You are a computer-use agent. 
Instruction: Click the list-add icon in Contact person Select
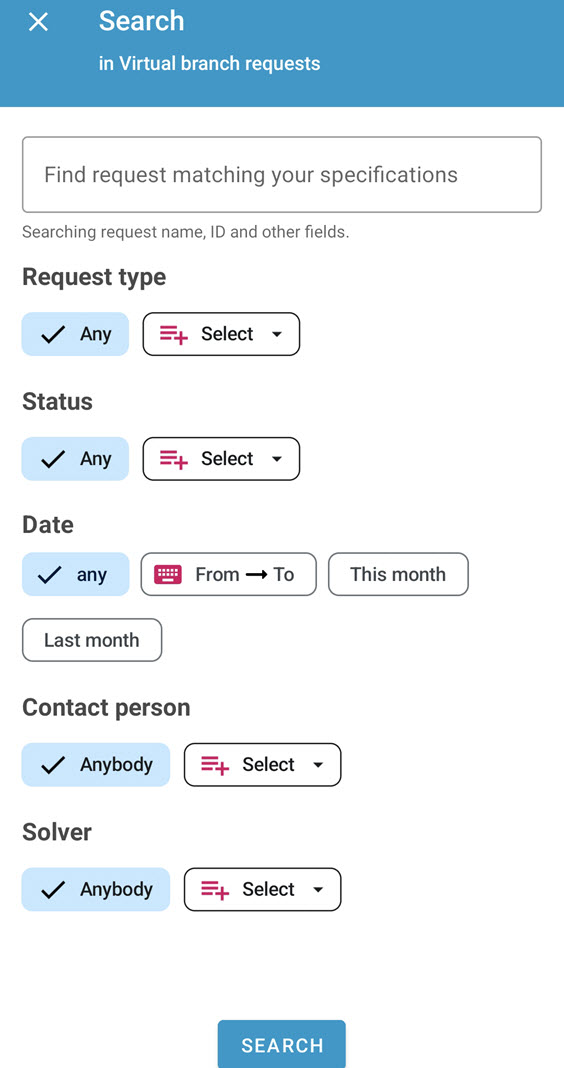(x=215, y=765)
